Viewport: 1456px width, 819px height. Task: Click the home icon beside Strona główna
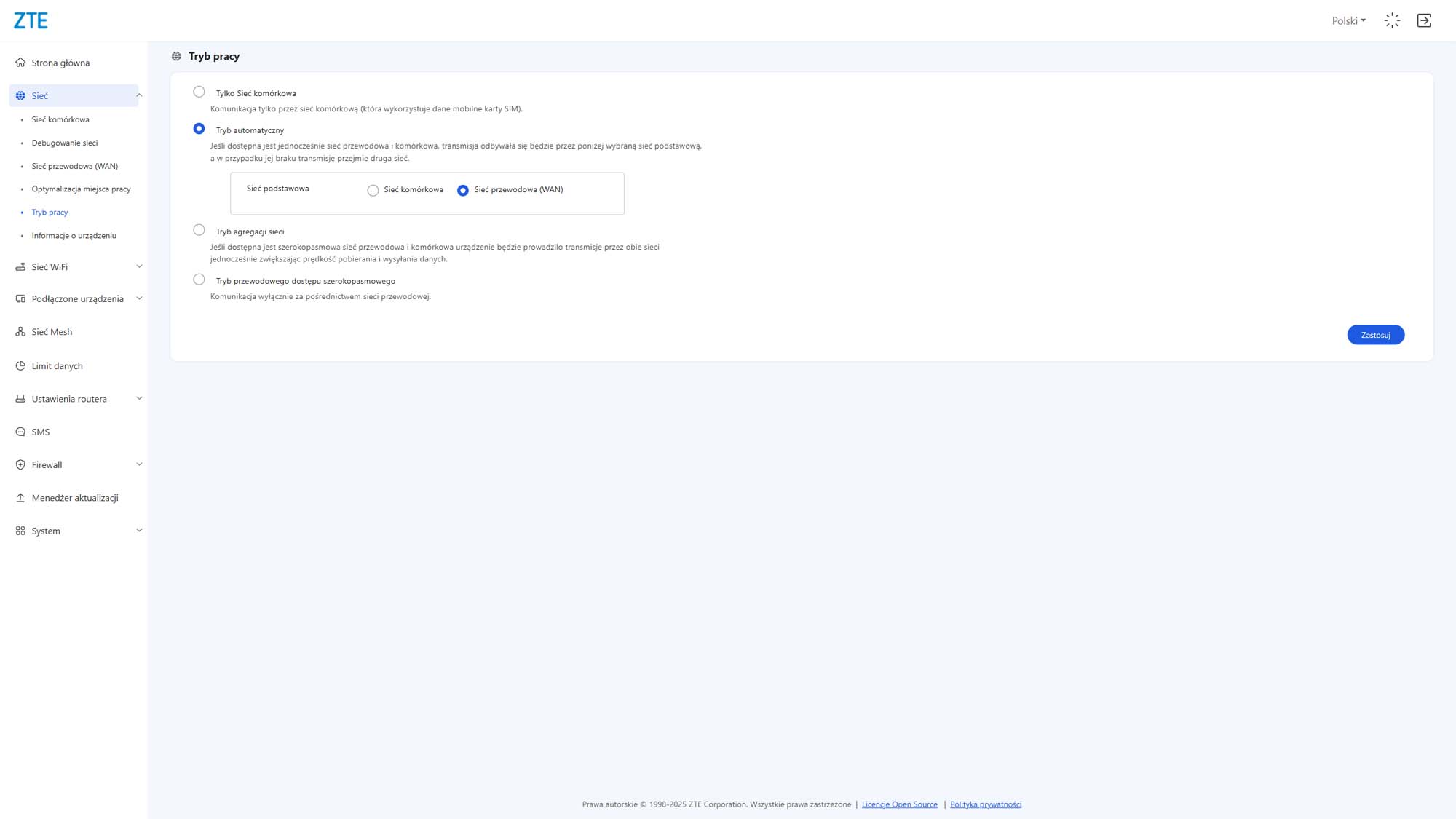point(20,63)
